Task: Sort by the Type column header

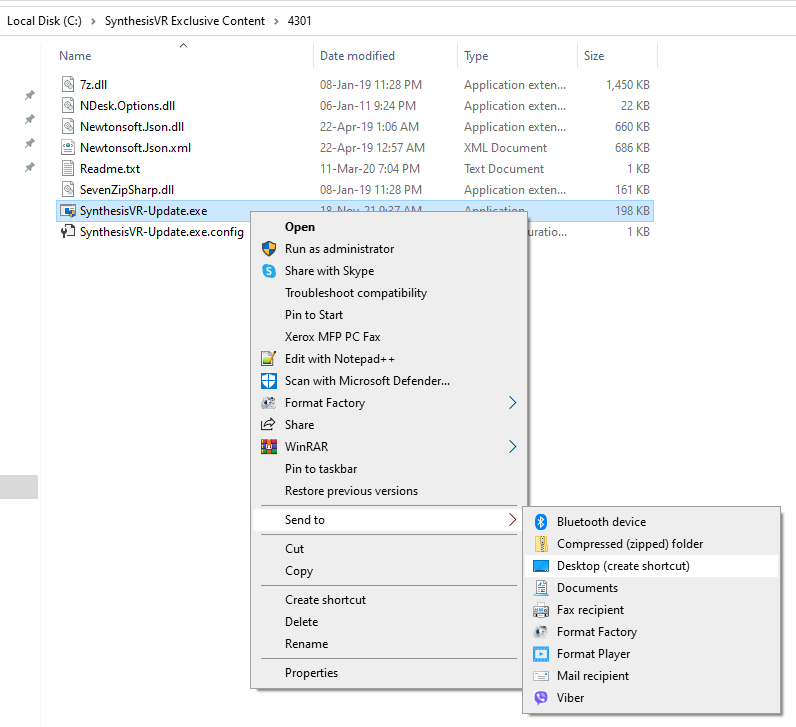Action: click(x=476, y=56)
